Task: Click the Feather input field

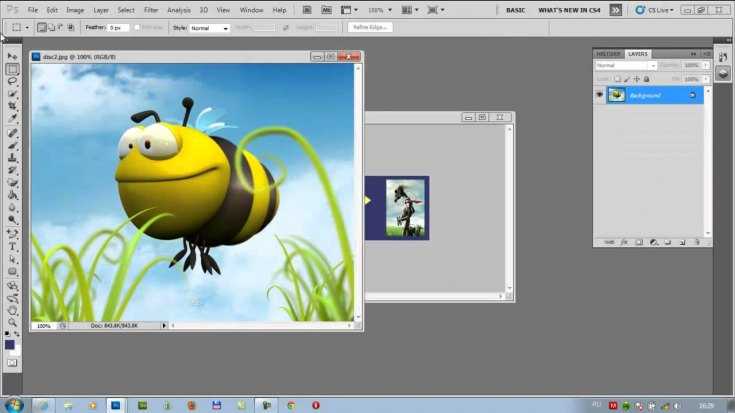Action: point(118,28)
